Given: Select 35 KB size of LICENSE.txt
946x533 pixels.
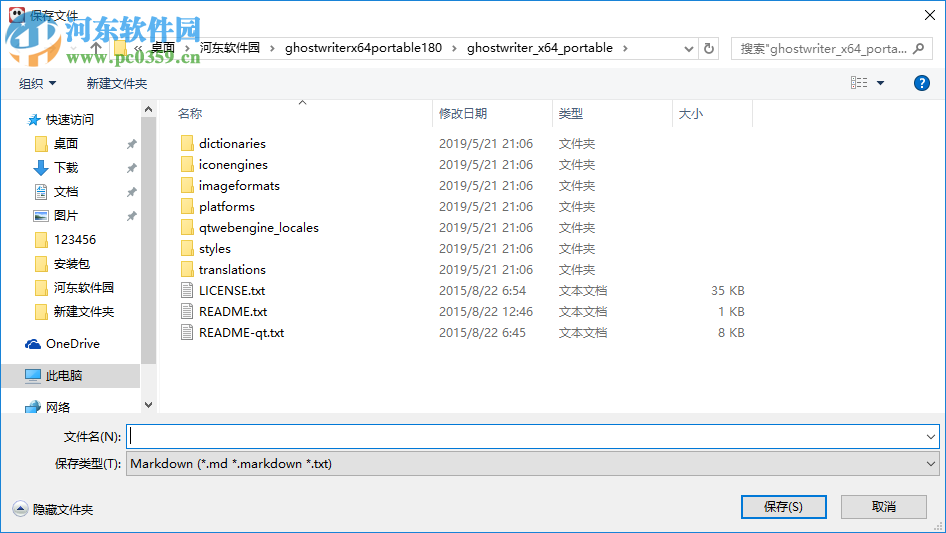Looking at the screenshot, I should [x=728, y=290].
